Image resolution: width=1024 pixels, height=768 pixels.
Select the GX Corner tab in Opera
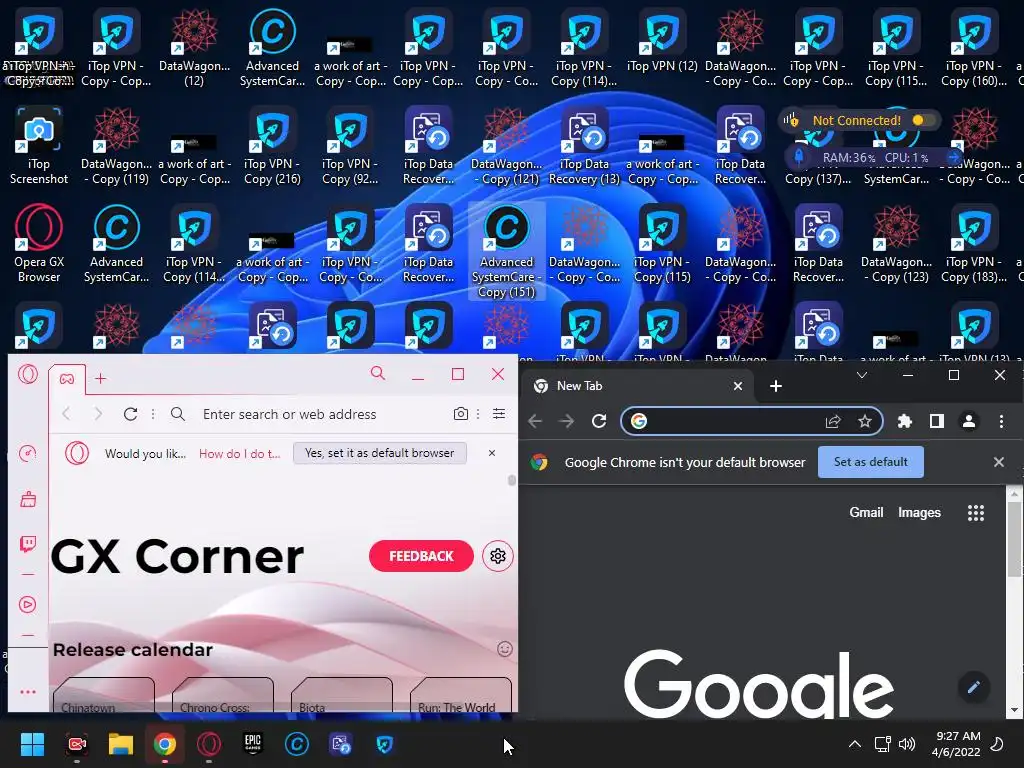tap(67, 379)
